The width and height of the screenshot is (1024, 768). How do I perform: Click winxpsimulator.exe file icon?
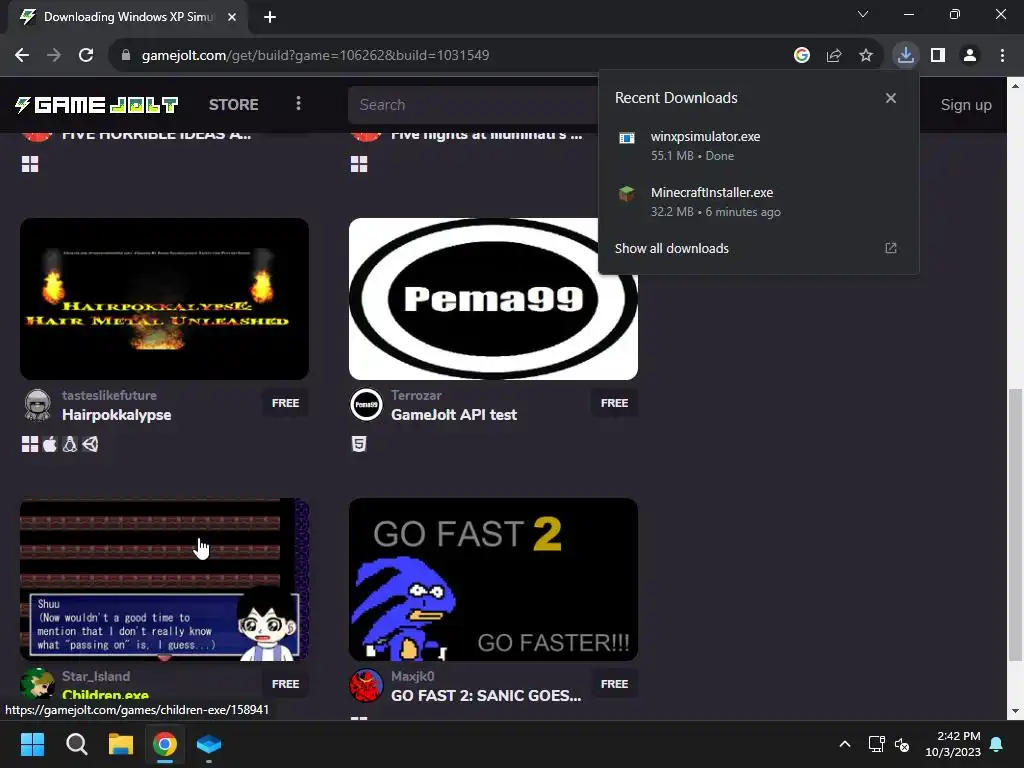(627, 137)
